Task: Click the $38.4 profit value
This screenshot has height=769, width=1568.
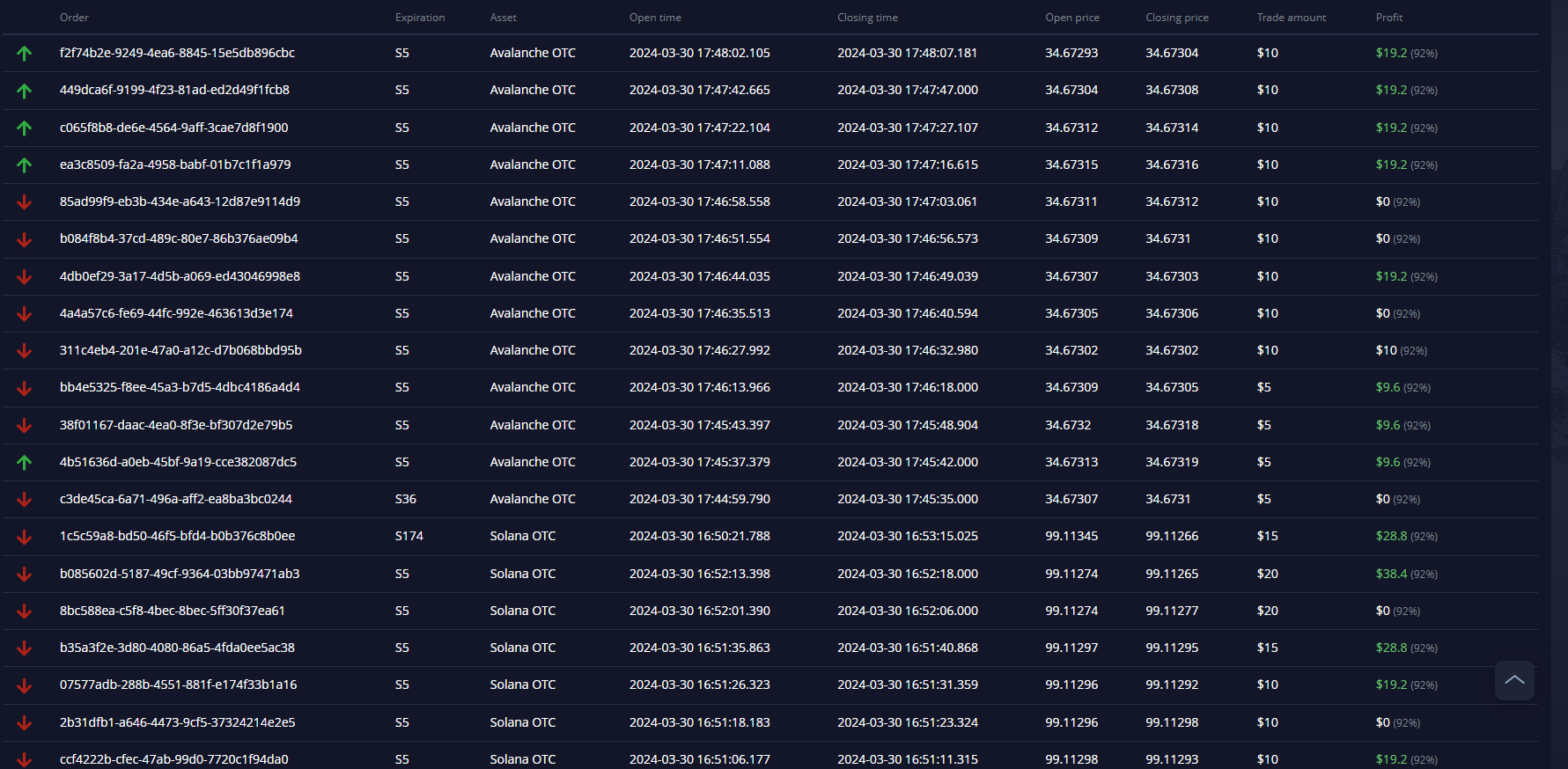Action: [1391, 574]
